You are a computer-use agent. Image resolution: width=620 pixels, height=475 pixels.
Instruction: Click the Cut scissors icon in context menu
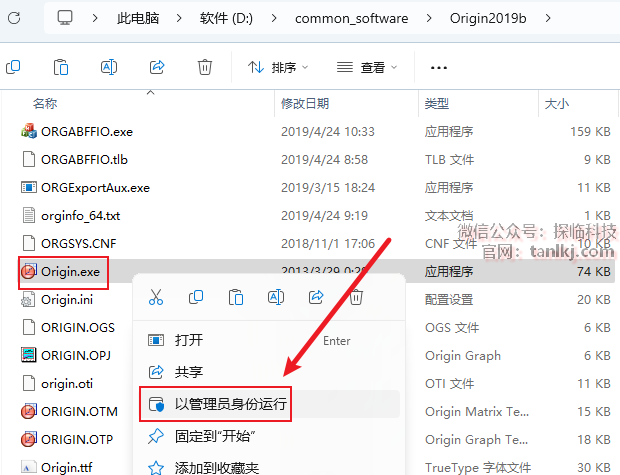[x=156, y=297]
